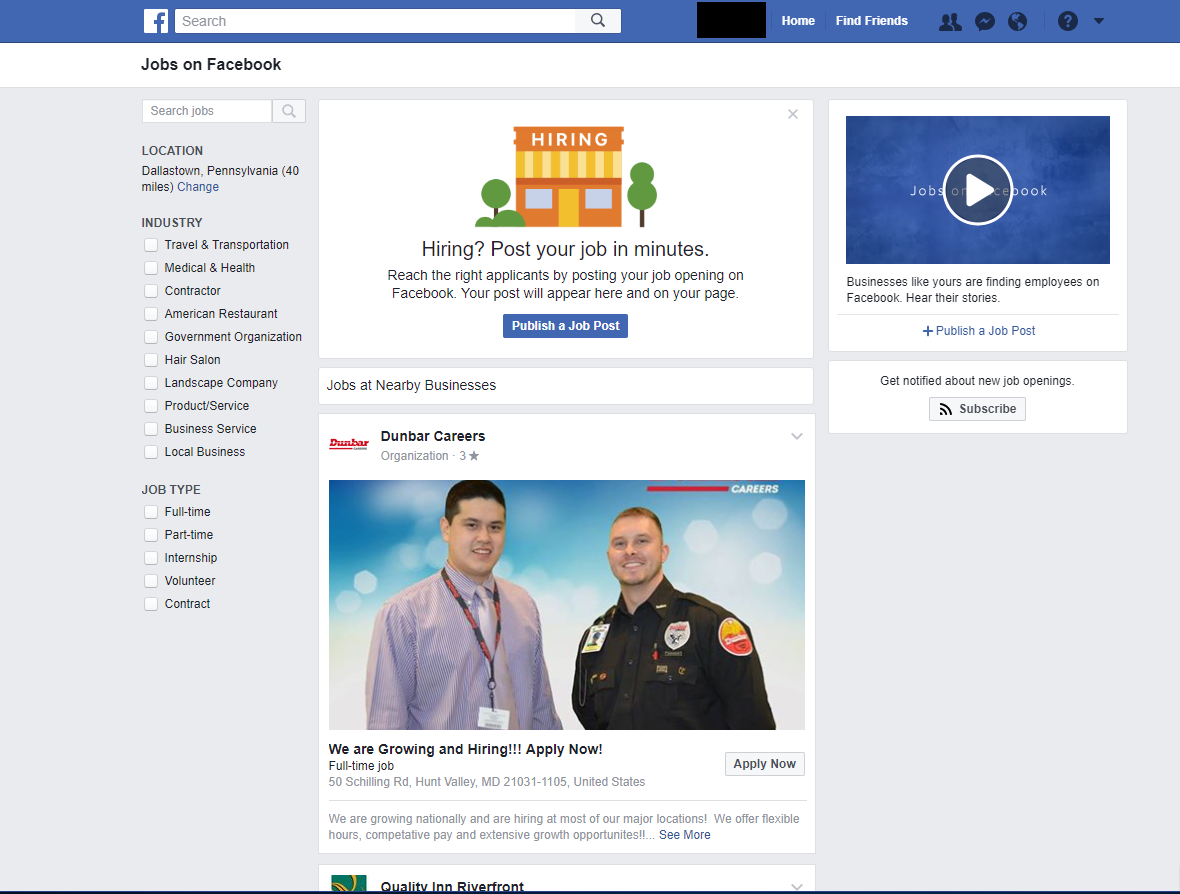
Task: Focus the top Facebook Search field
Action: click(375, 21)
